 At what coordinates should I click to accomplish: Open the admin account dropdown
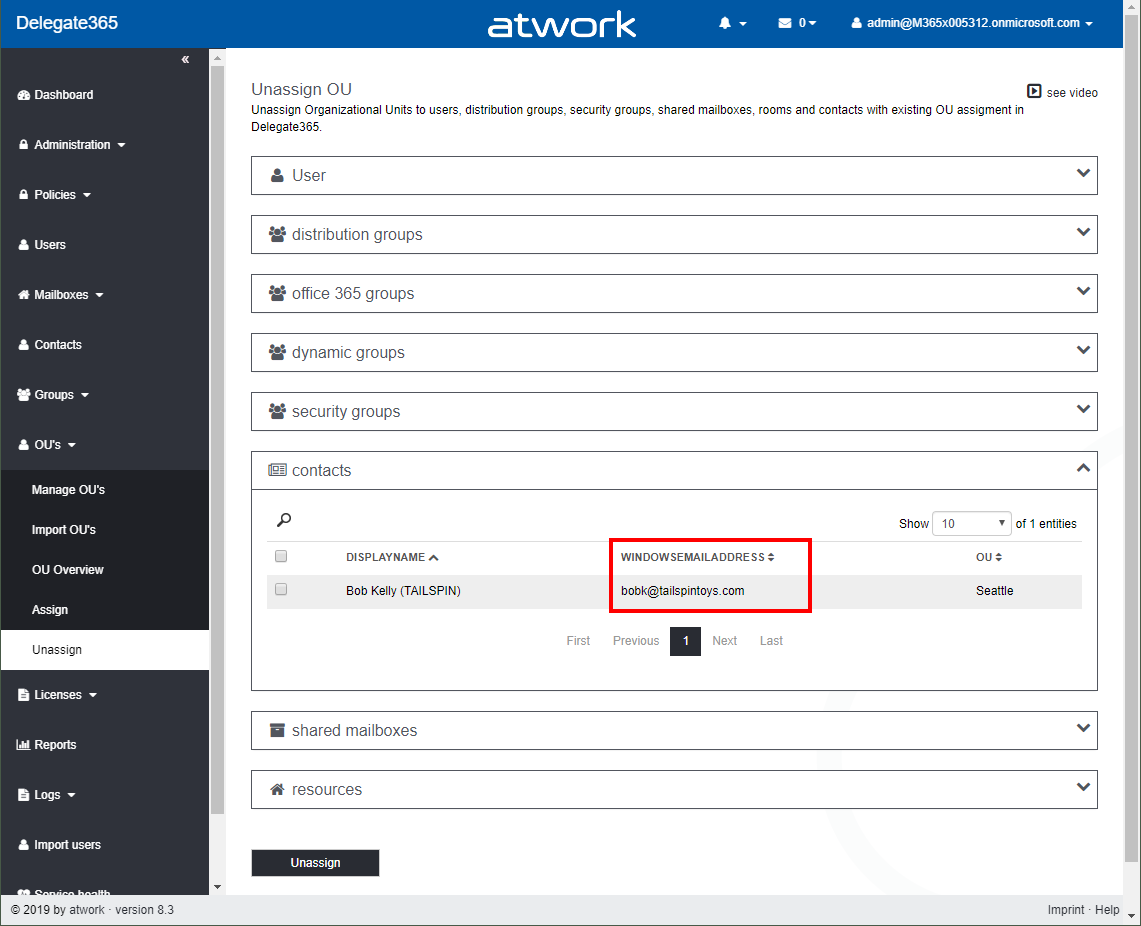pyautogui.click(x=971, y=23)
